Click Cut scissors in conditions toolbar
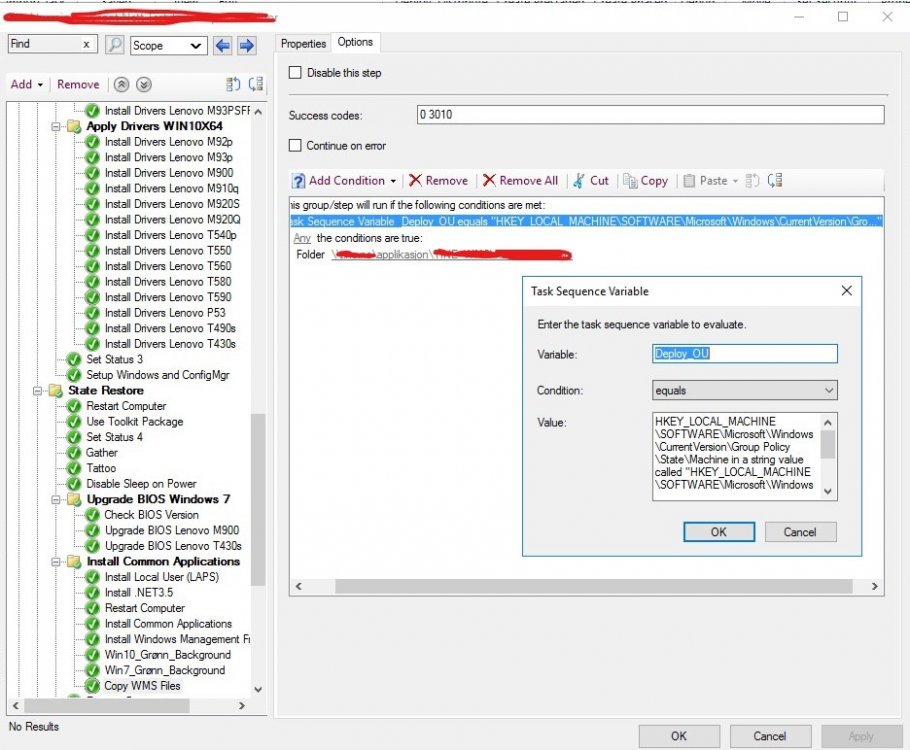Screen dimensions: 910x750 click(590, 181)
